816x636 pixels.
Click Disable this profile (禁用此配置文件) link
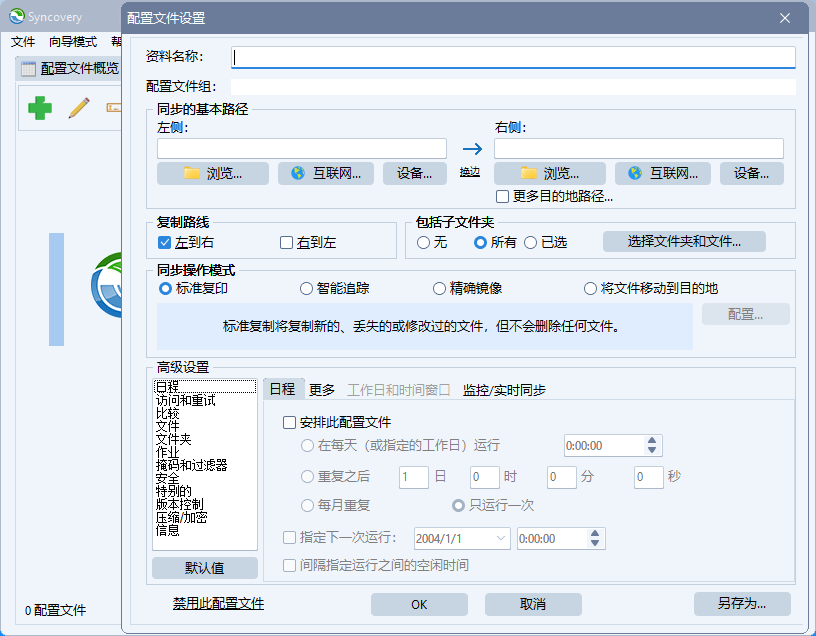click(219, 603)
